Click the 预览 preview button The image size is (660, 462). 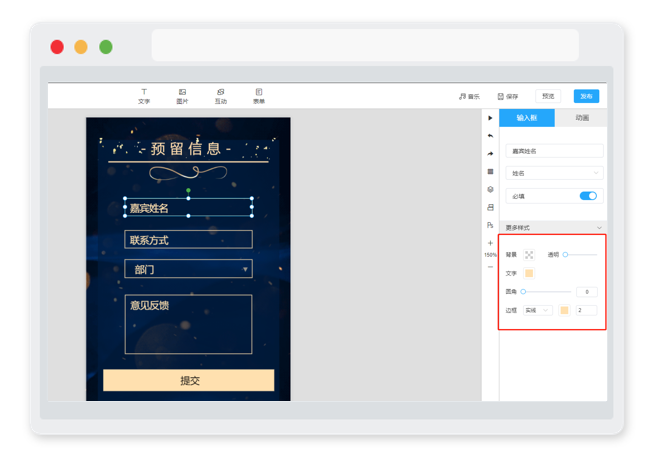pos(548,96)
